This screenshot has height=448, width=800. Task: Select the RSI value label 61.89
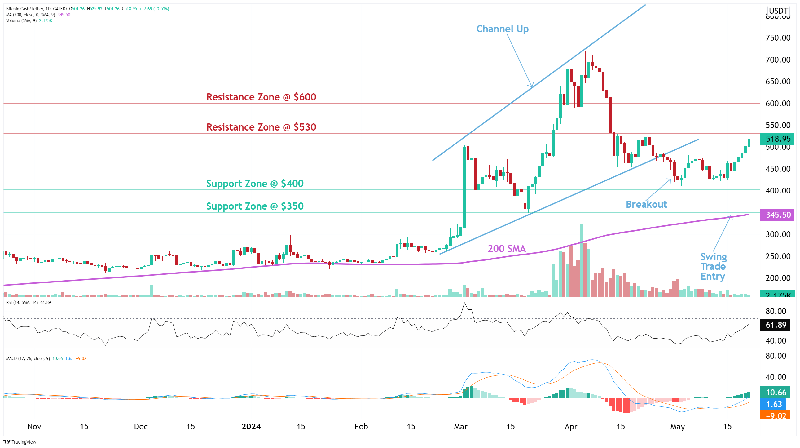777,326
